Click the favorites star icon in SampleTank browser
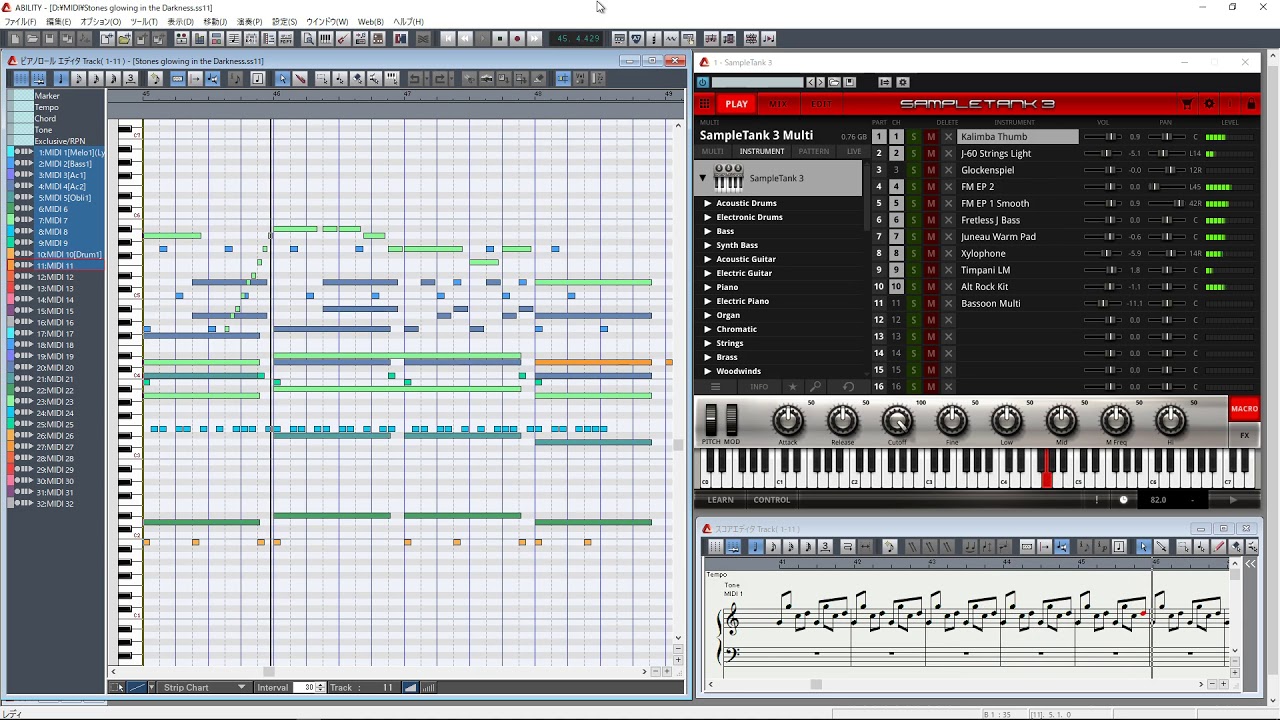The image size is (1280, 720). [x=793, y=386]
